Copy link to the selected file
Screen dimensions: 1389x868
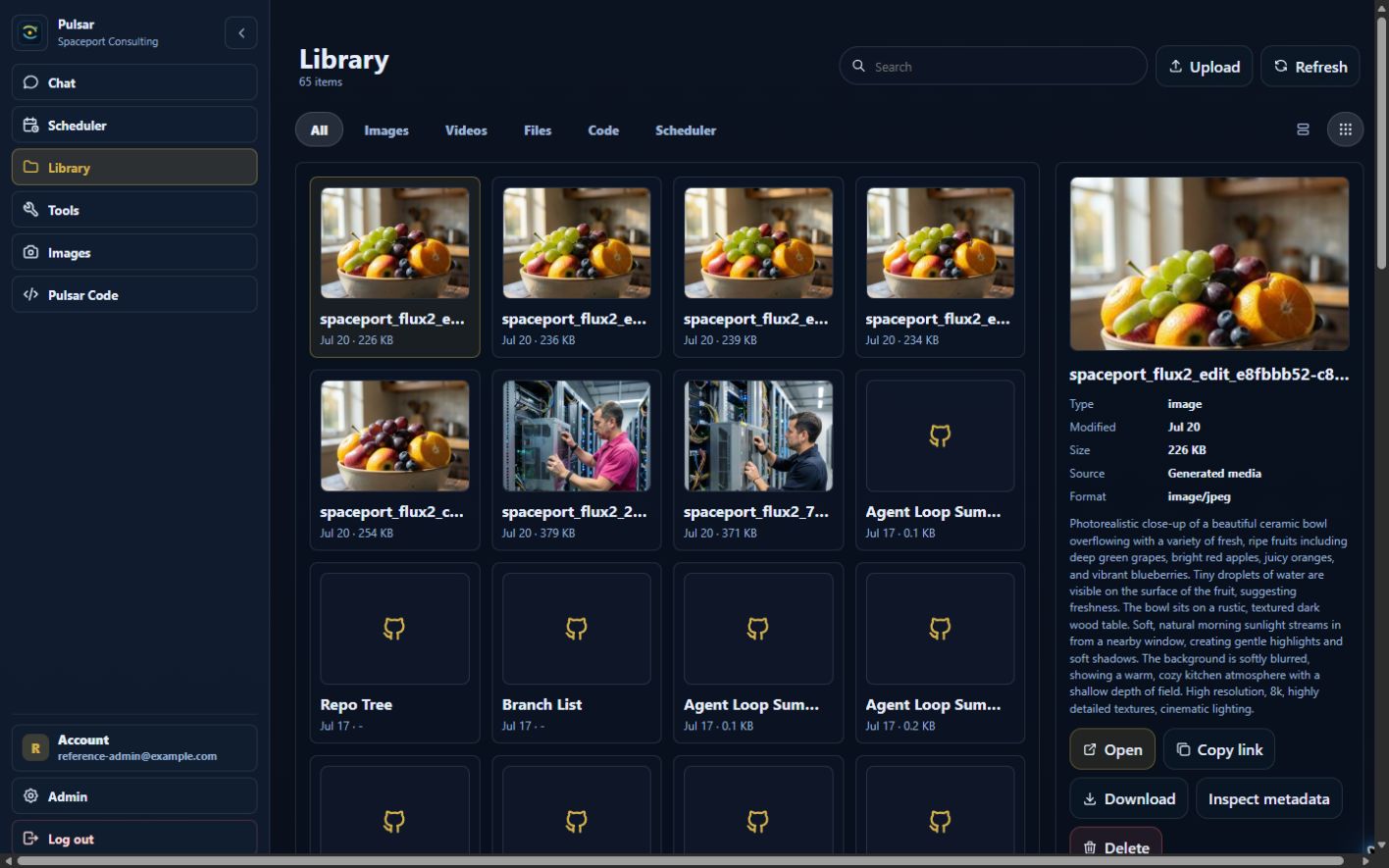pos(1219,749)
